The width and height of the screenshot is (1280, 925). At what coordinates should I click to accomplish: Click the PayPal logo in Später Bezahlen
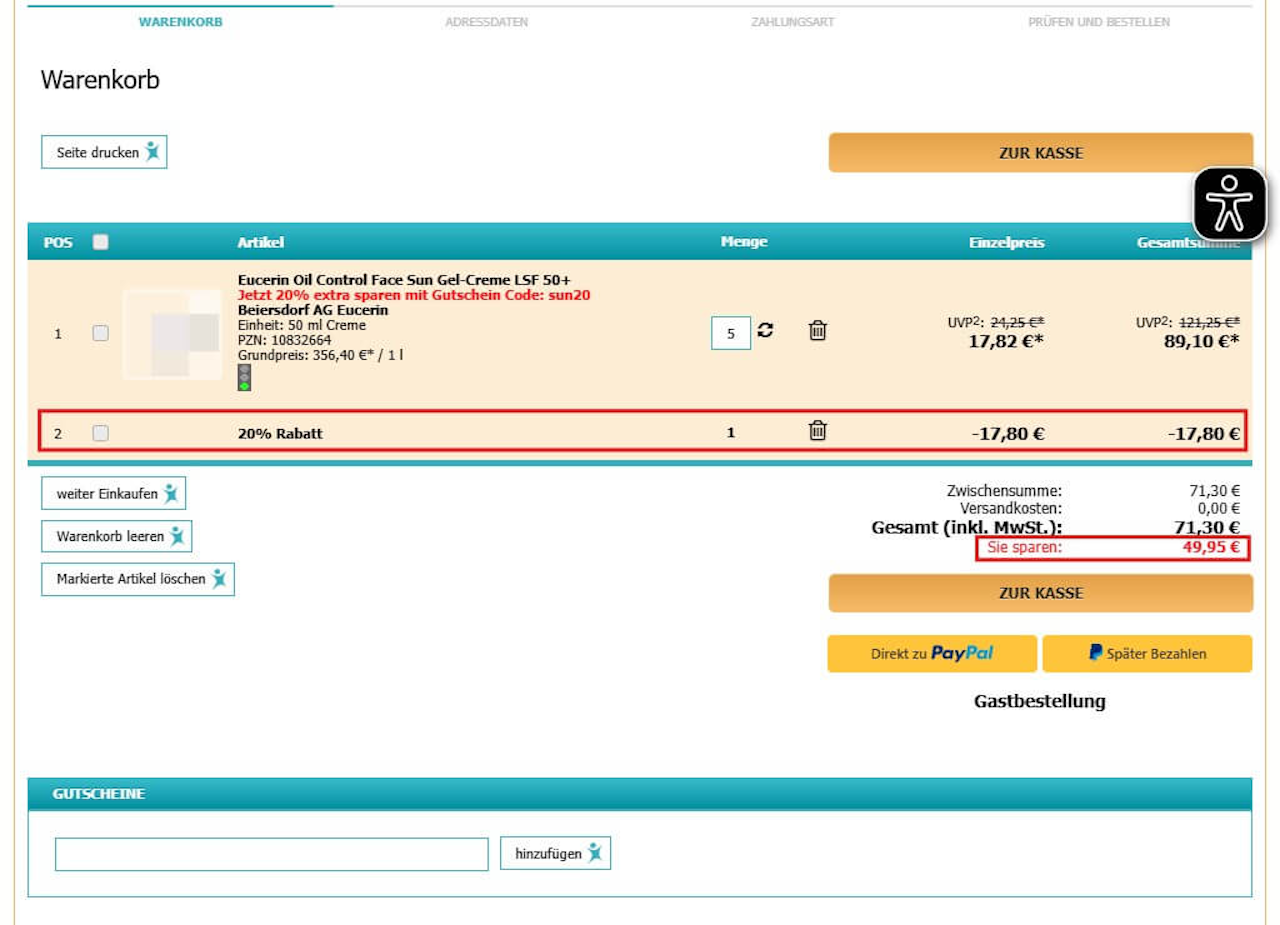point(1096,653)
